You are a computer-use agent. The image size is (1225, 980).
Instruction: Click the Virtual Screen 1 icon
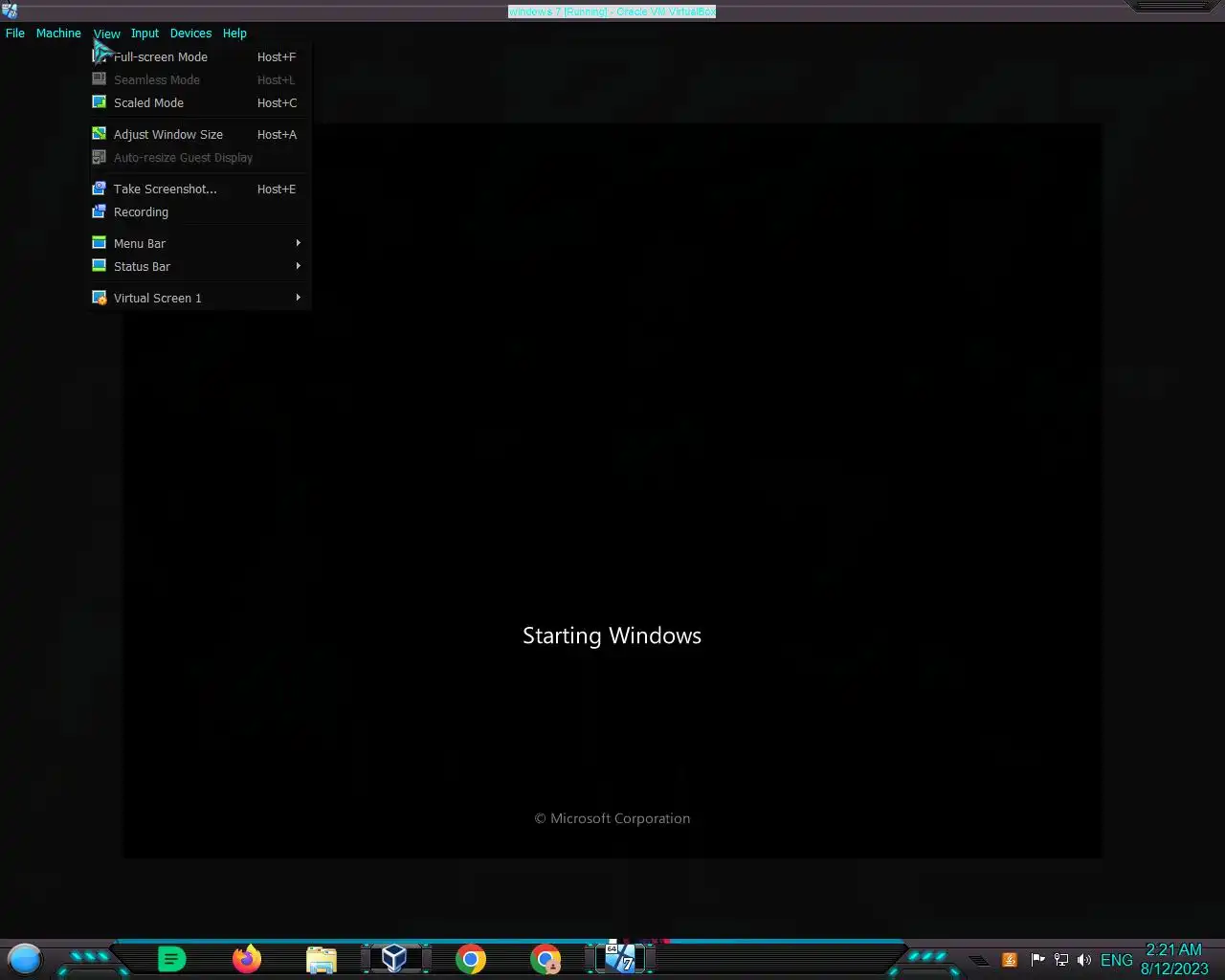tap(99, 298)
